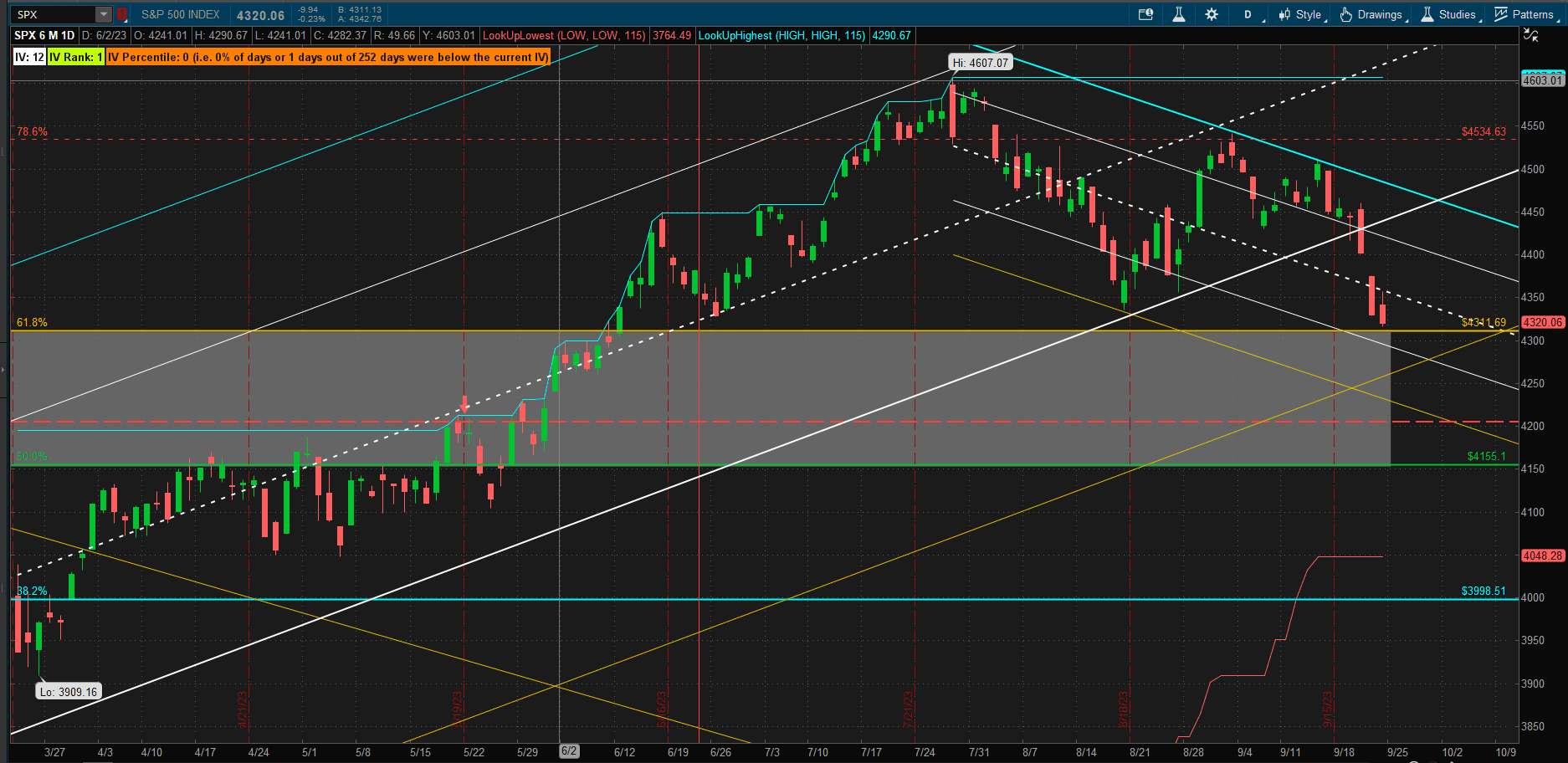Click the 4603.01 price axis bubble
This screenshot has width=1568, height=763.
point(1543,79)
